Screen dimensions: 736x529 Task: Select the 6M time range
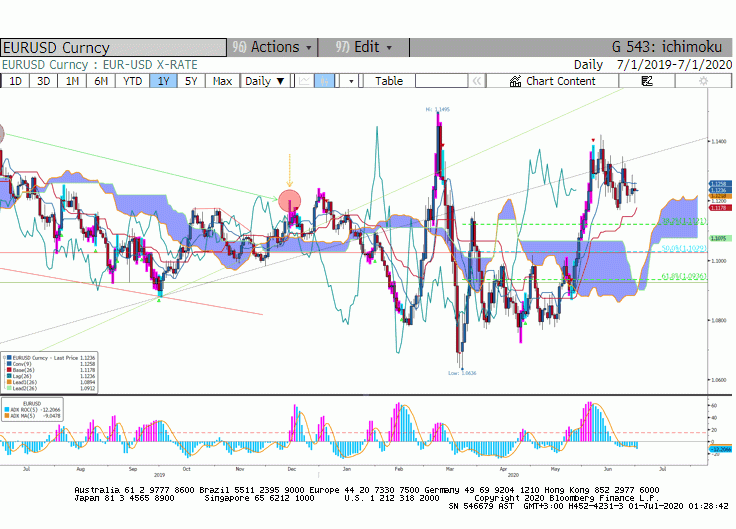(x=101, y=81)
